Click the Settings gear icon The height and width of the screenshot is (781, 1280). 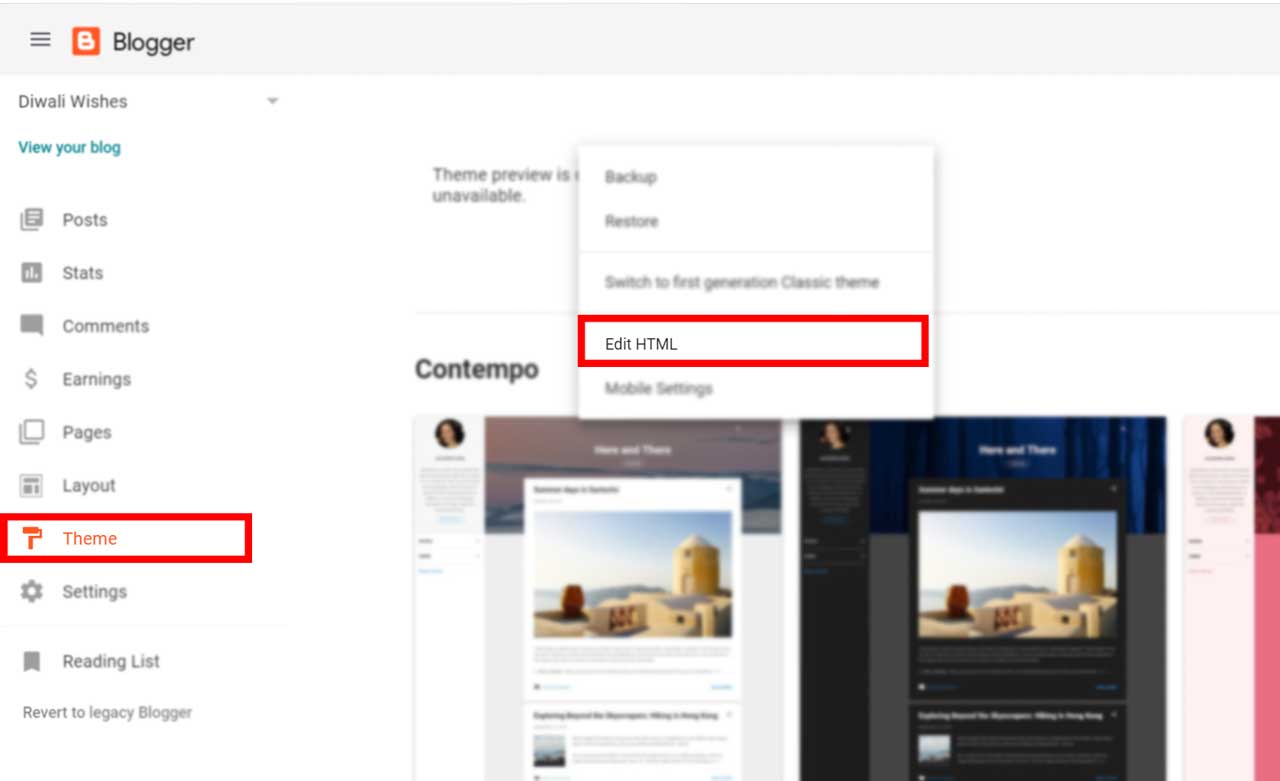[x=32, y=591]
